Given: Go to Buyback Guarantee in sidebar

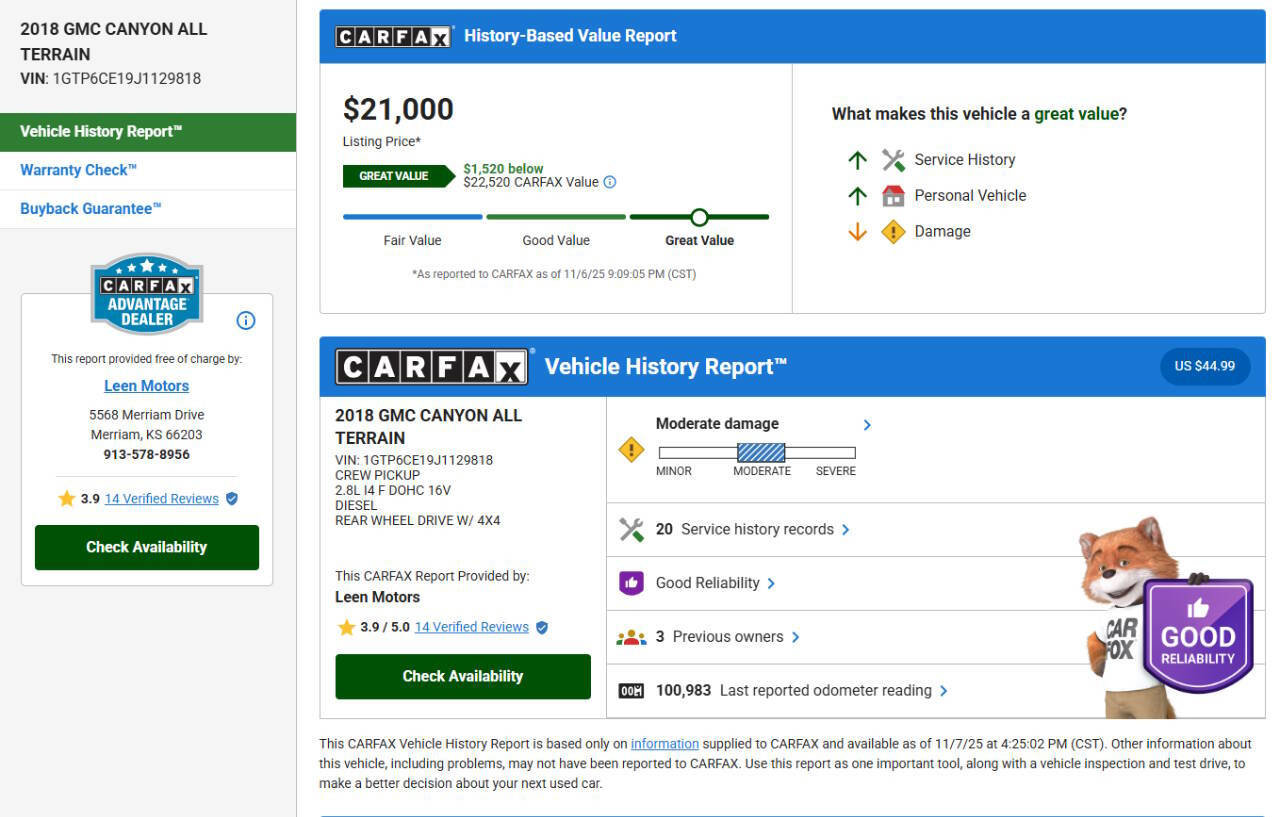Looking at the screenshot, I should tap(90, 209).
